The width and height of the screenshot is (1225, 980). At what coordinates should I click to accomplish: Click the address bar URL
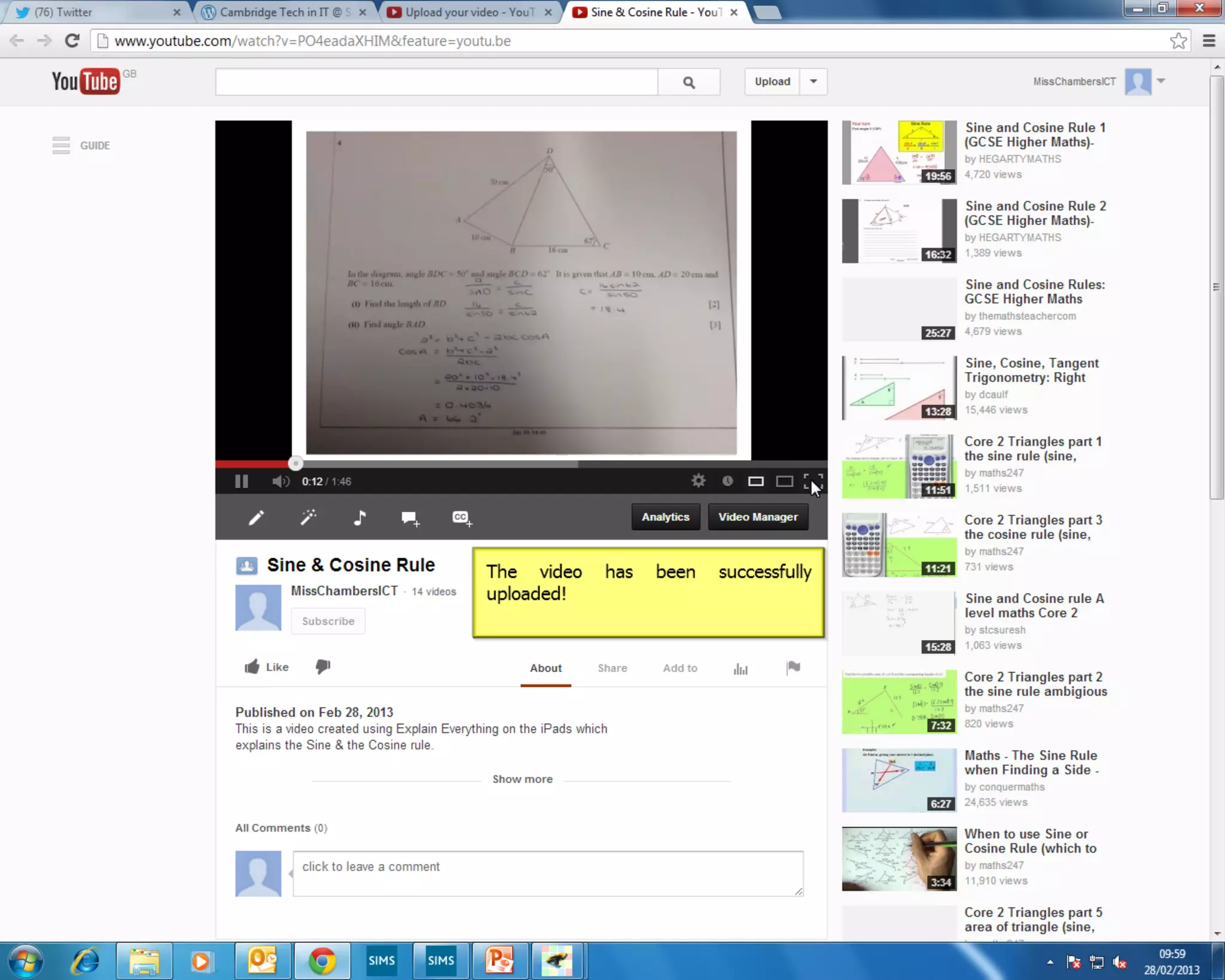tap(312, 41)
